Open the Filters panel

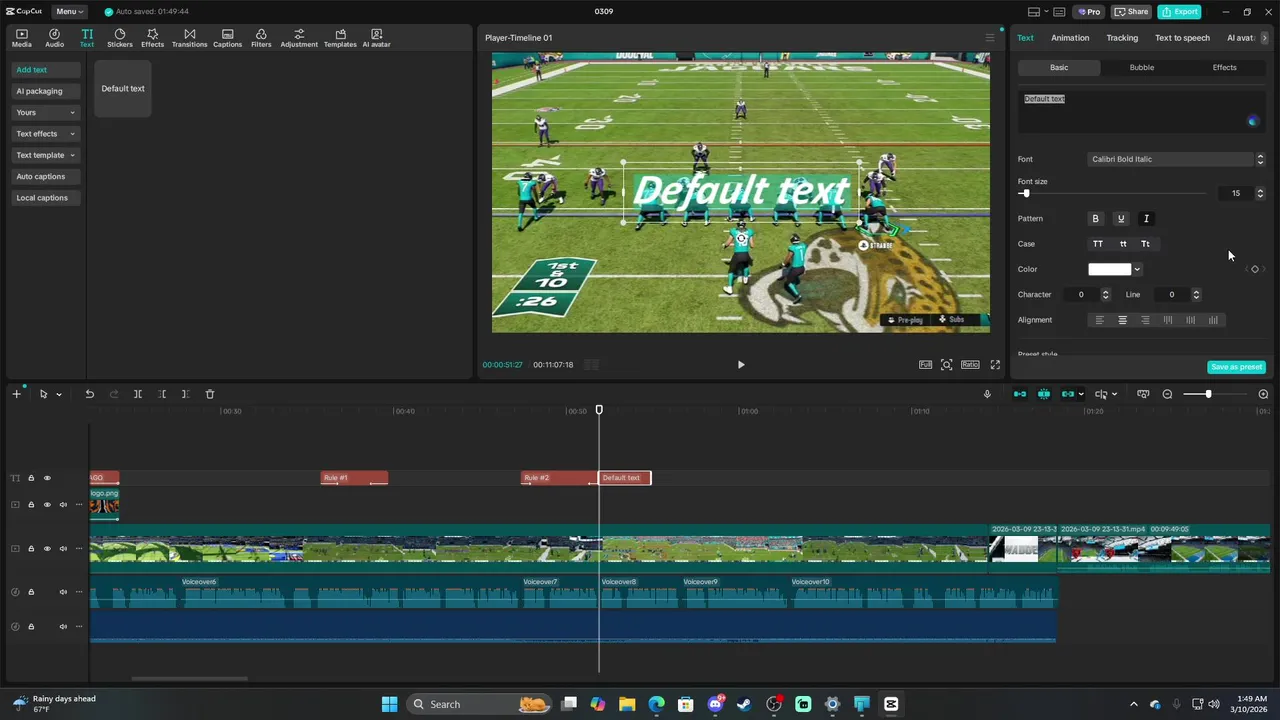click(261, 38)
